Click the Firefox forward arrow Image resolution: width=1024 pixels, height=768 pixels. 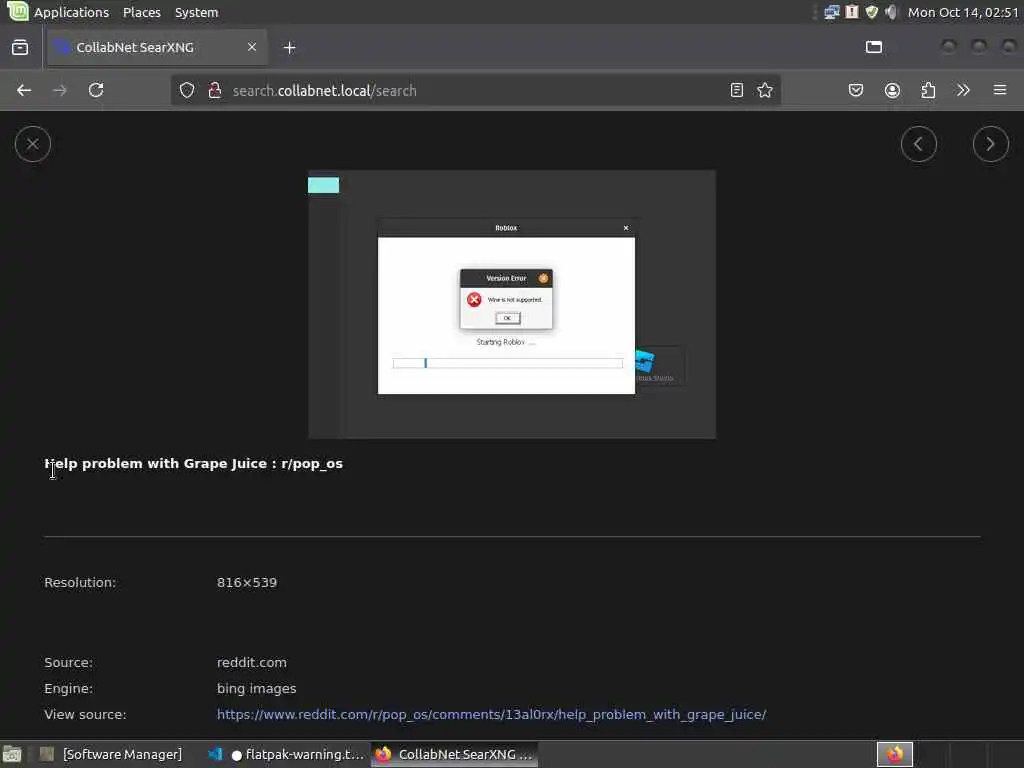click(59, 90)
